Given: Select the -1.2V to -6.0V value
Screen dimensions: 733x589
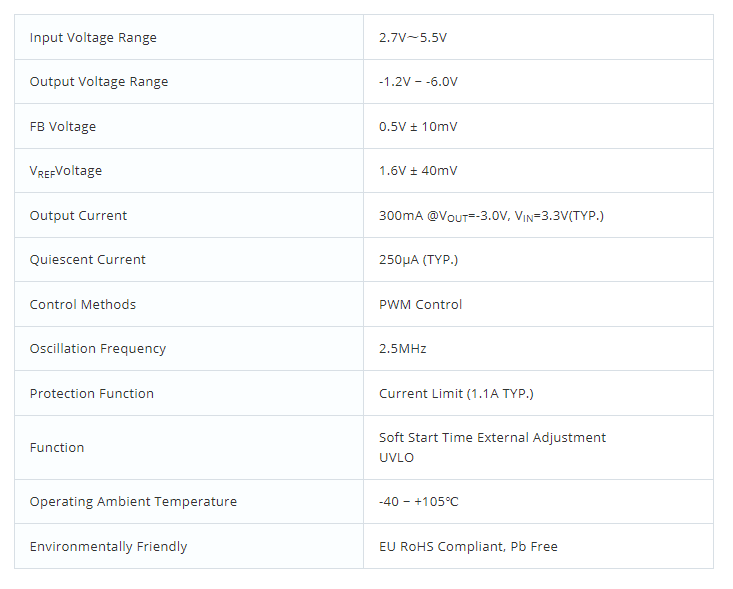Looking at the screenshot, I should (418, 82).
